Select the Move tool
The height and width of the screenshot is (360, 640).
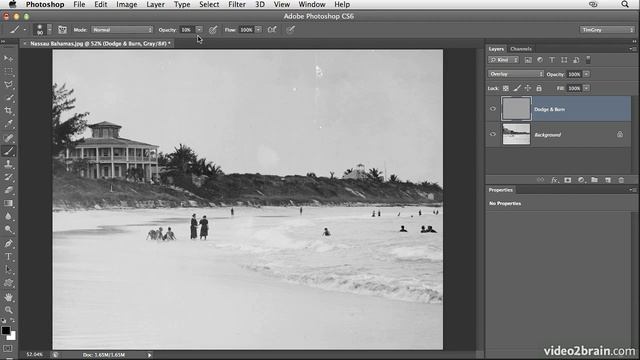[x=8, y=58]
